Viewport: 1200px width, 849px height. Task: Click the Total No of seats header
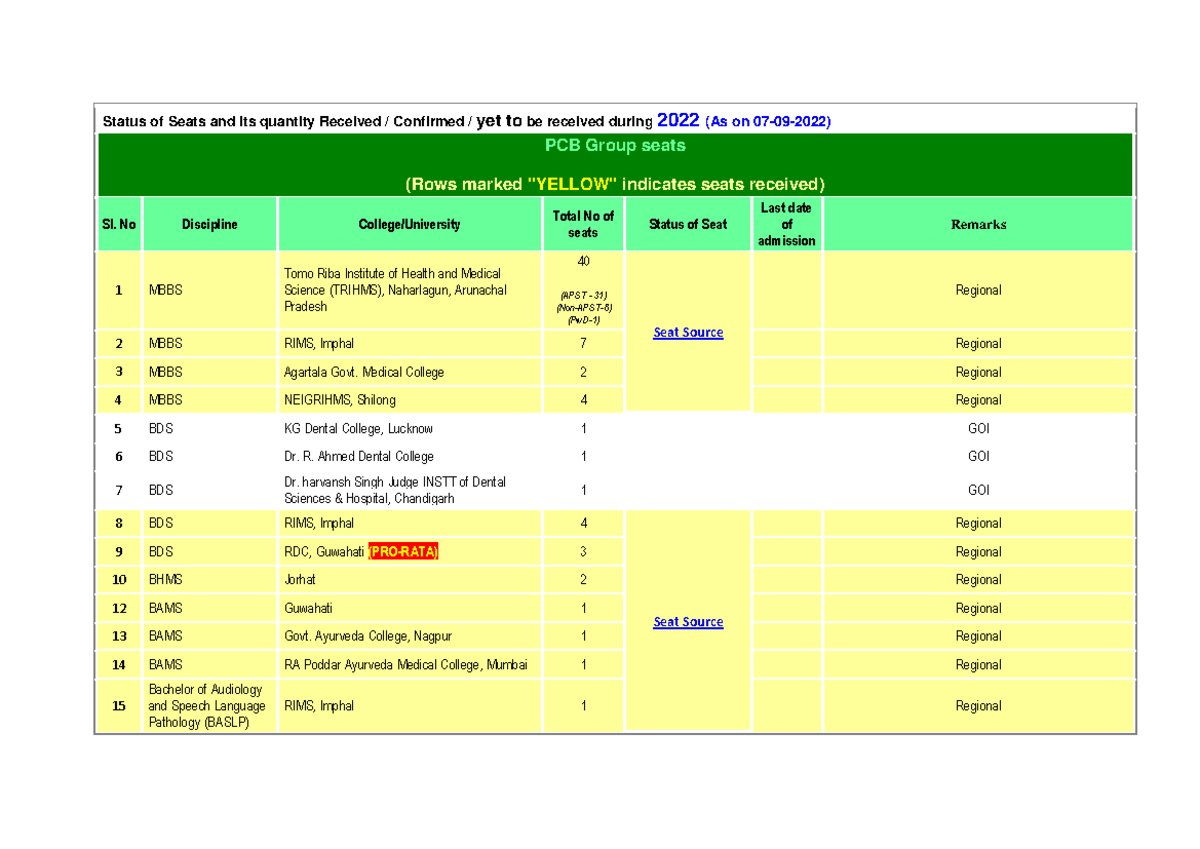coord(583,224)
